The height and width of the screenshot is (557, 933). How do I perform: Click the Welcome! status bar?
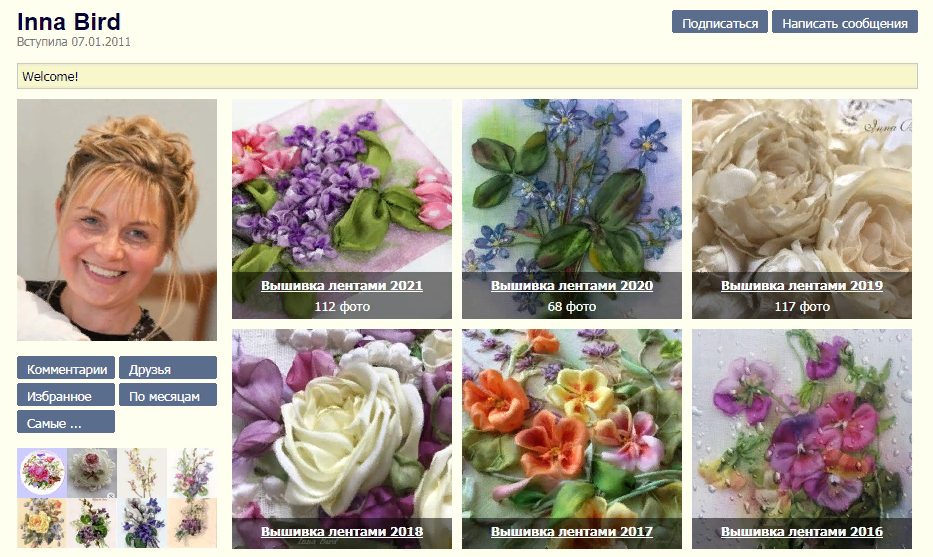pyautogui.click(x=467, y=76)
